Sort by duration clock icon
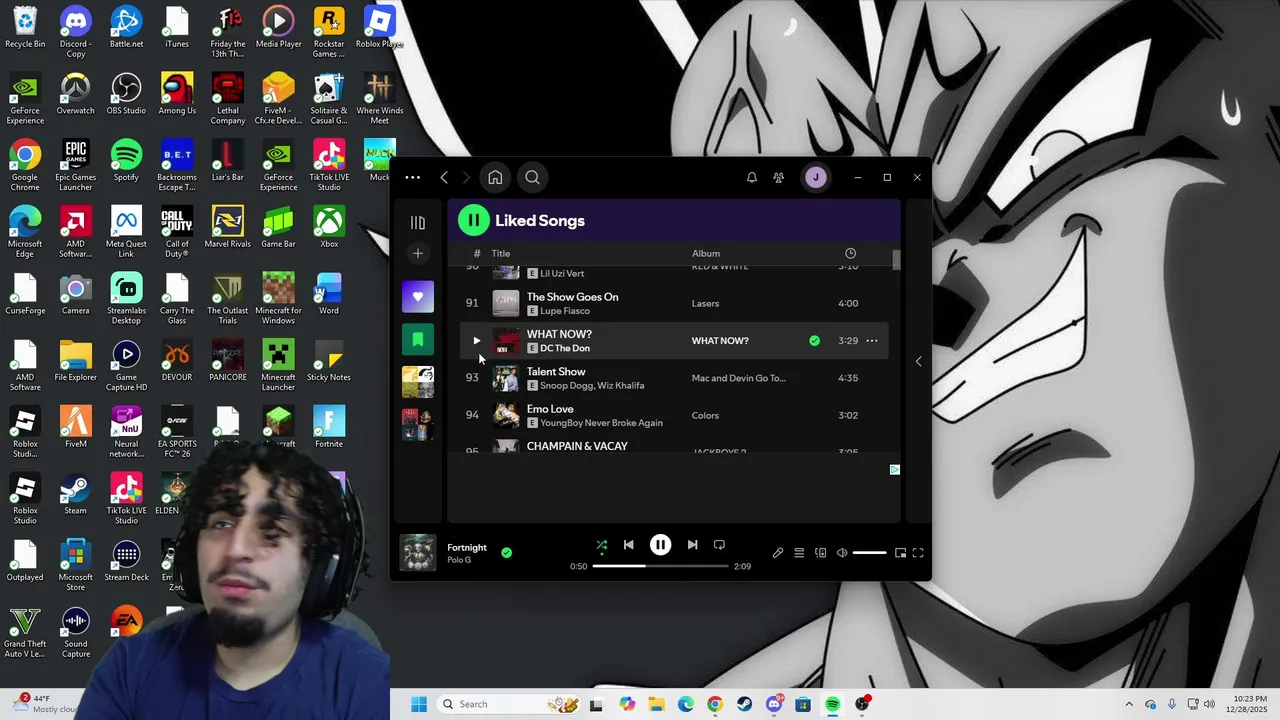Image resolution: width=1280 pixels, height=720 pixels. point(850,254)
